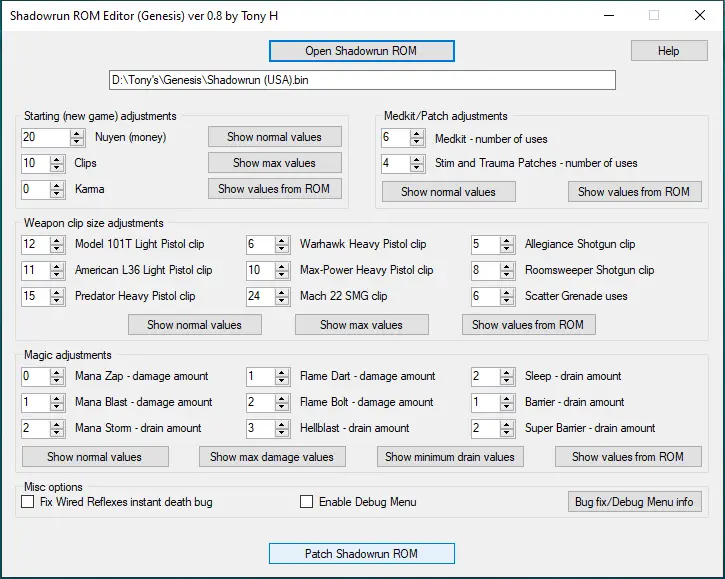
Task: Show normal values for Medkit/Patch
Action: [x=449, y=191]
